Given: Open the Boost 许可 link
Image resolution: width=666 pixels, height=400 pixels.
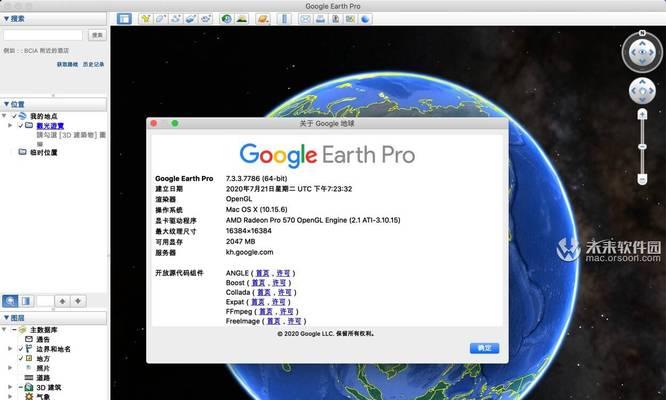Looking at the screenshot, I should click(279, 283).
